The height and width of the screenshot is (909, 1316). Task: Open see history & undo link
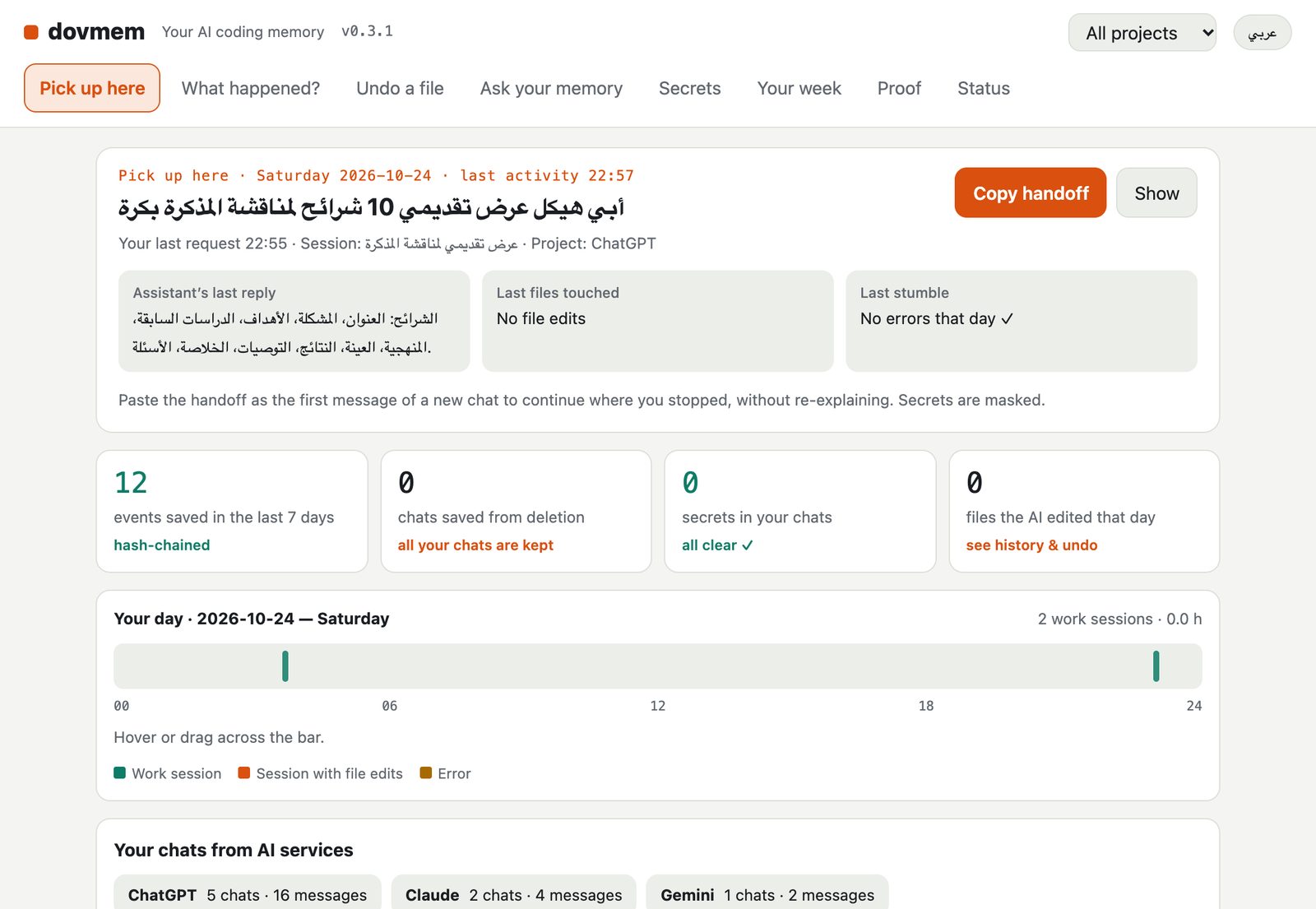click(x=1031, y=545)
